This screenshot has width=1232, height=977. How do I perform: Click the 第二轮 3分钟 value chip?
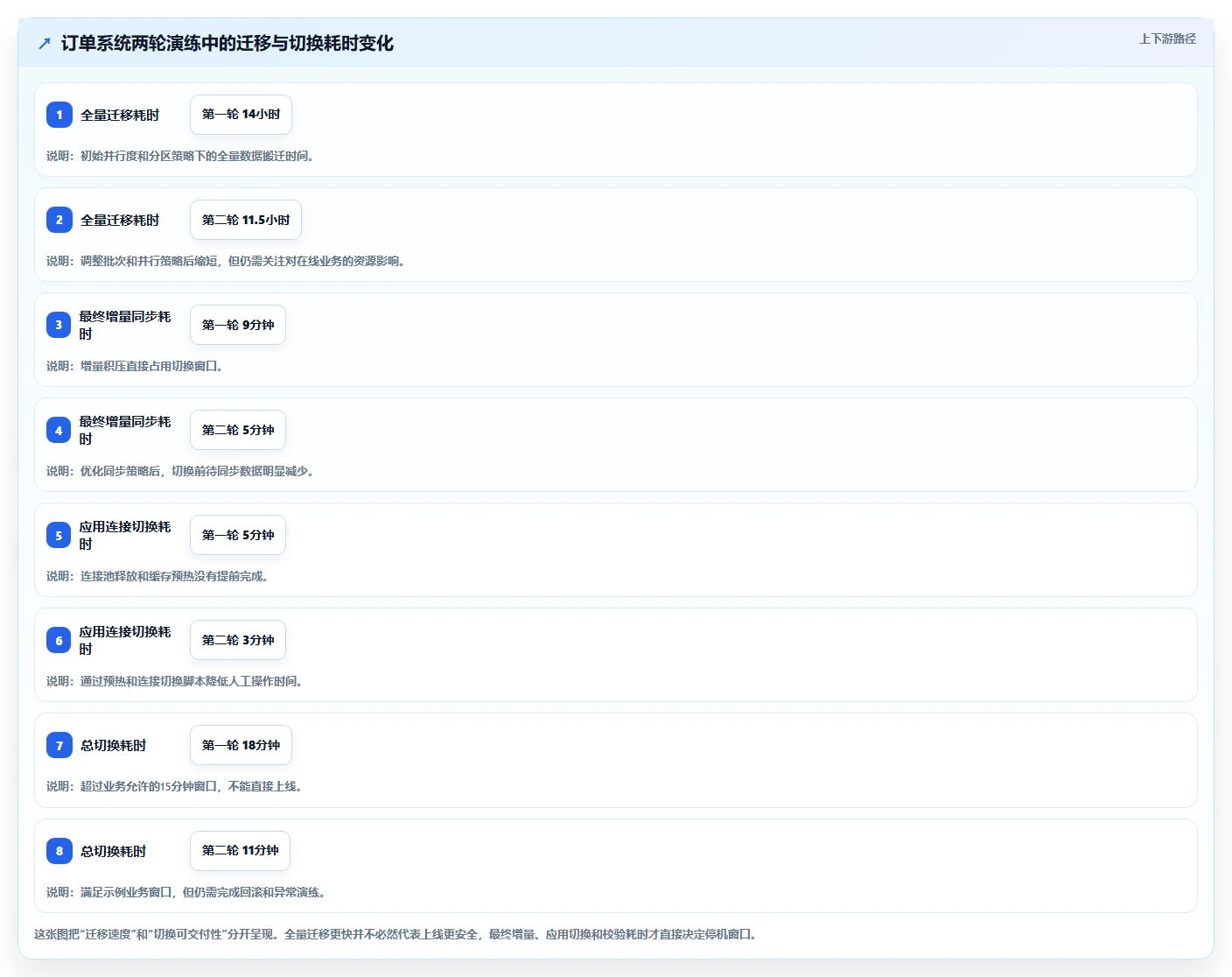click(238, 640)
